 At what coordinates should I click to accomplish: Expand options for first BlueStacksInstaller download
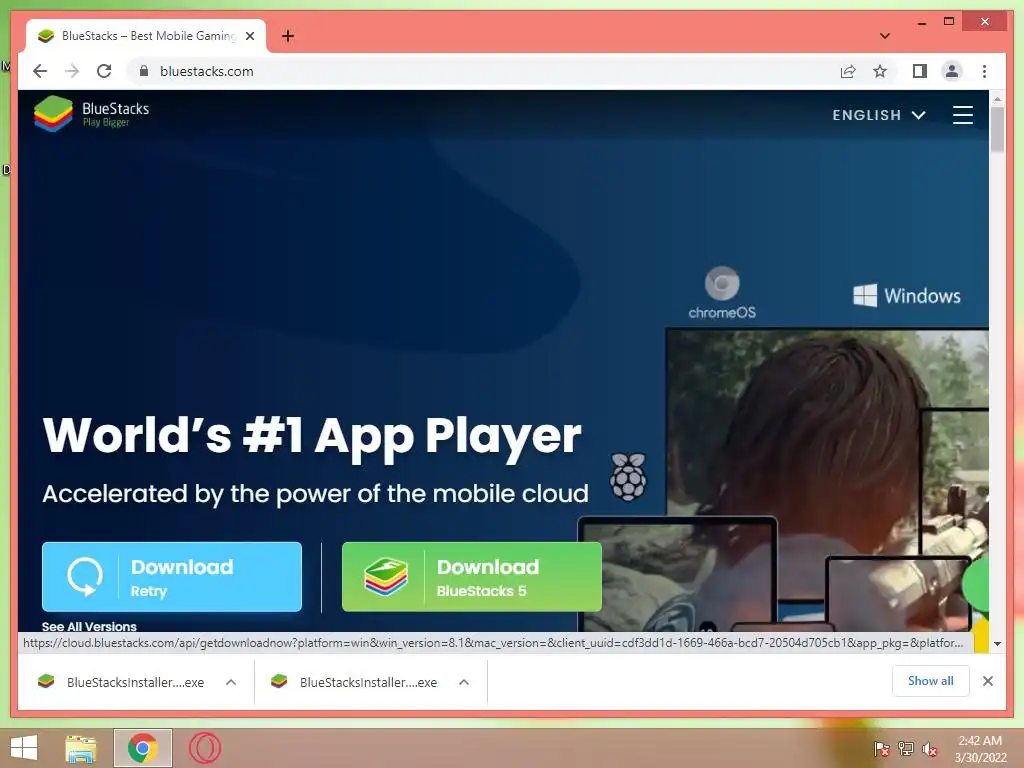pos(231,682)
